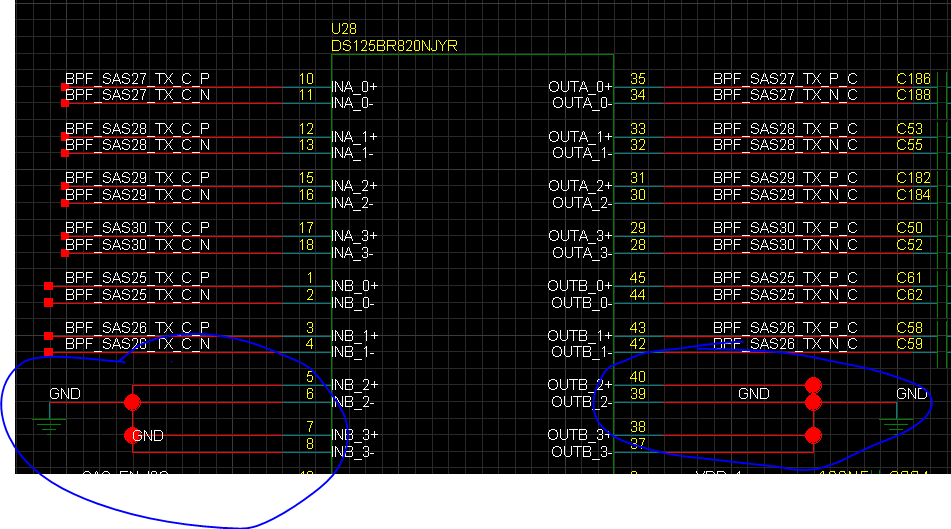Select net label BPF_SAS25_TX_C_N
This screenshot has width=951, height=529.
(137, 295)
